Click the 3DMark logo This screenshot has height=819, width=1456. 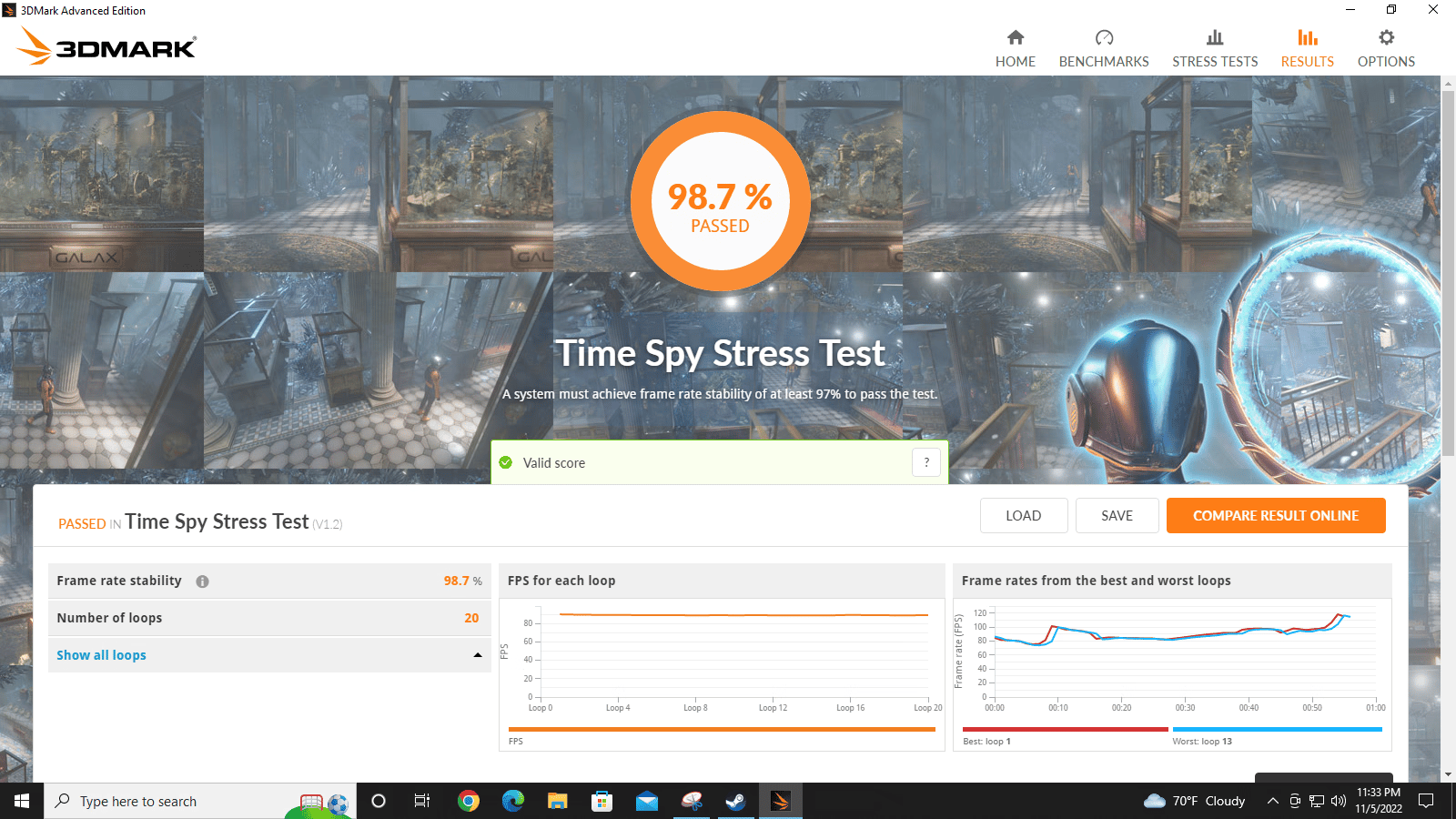[x=106, y=46]
